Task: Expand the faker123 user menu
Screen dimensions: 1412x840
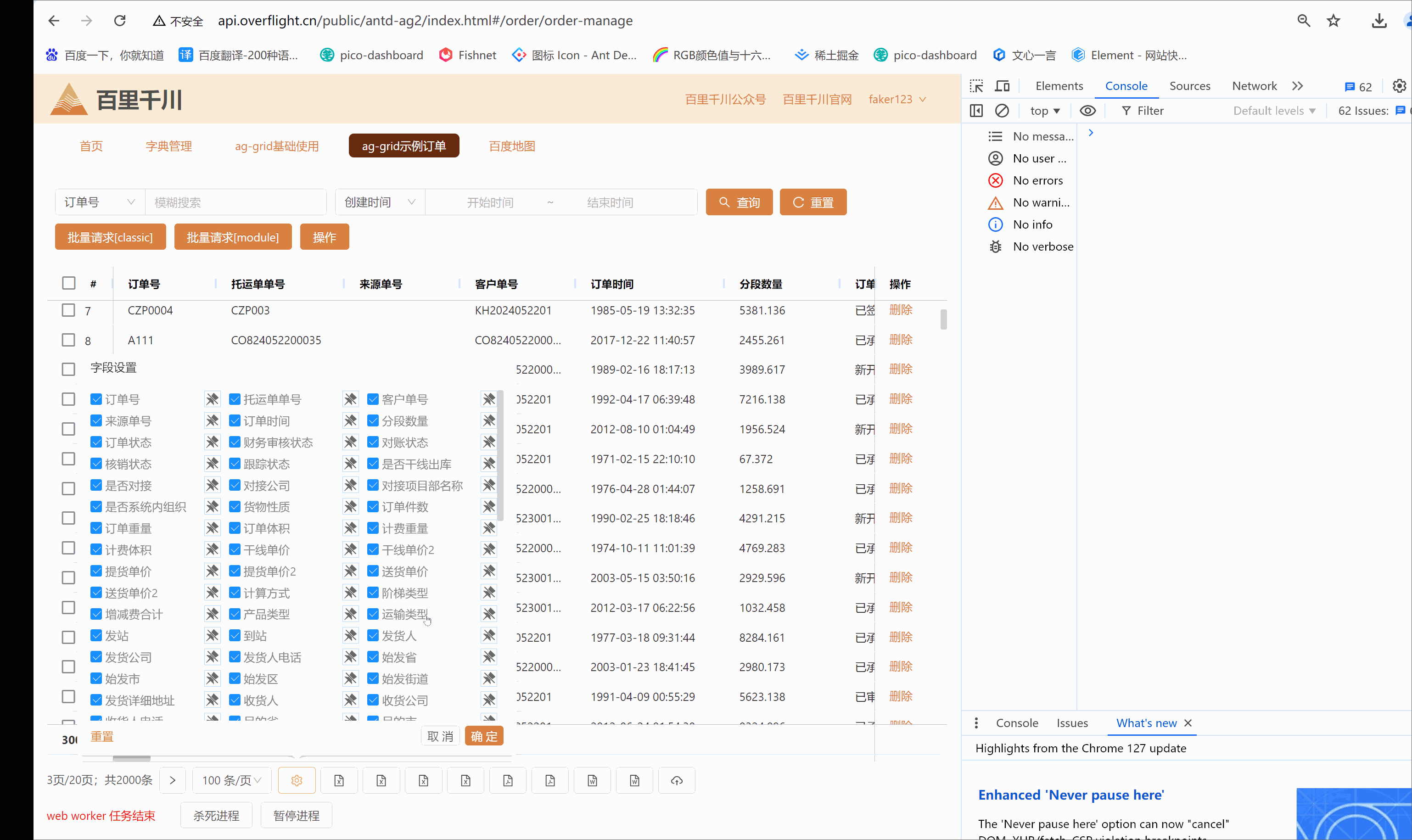Action: point(897,99)
